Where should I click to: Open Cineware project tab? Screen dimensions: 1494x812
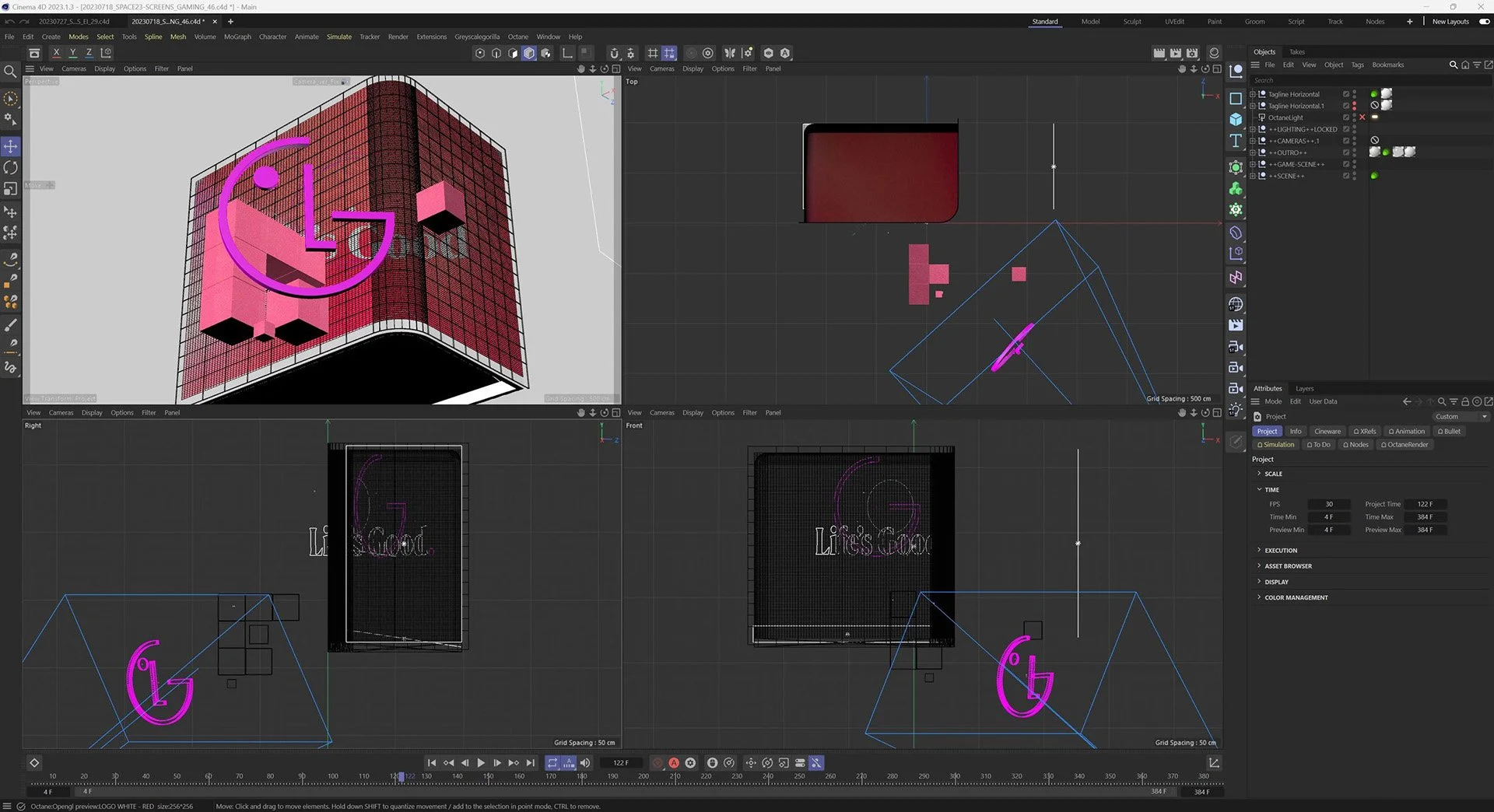click(x=1327, y=432)
